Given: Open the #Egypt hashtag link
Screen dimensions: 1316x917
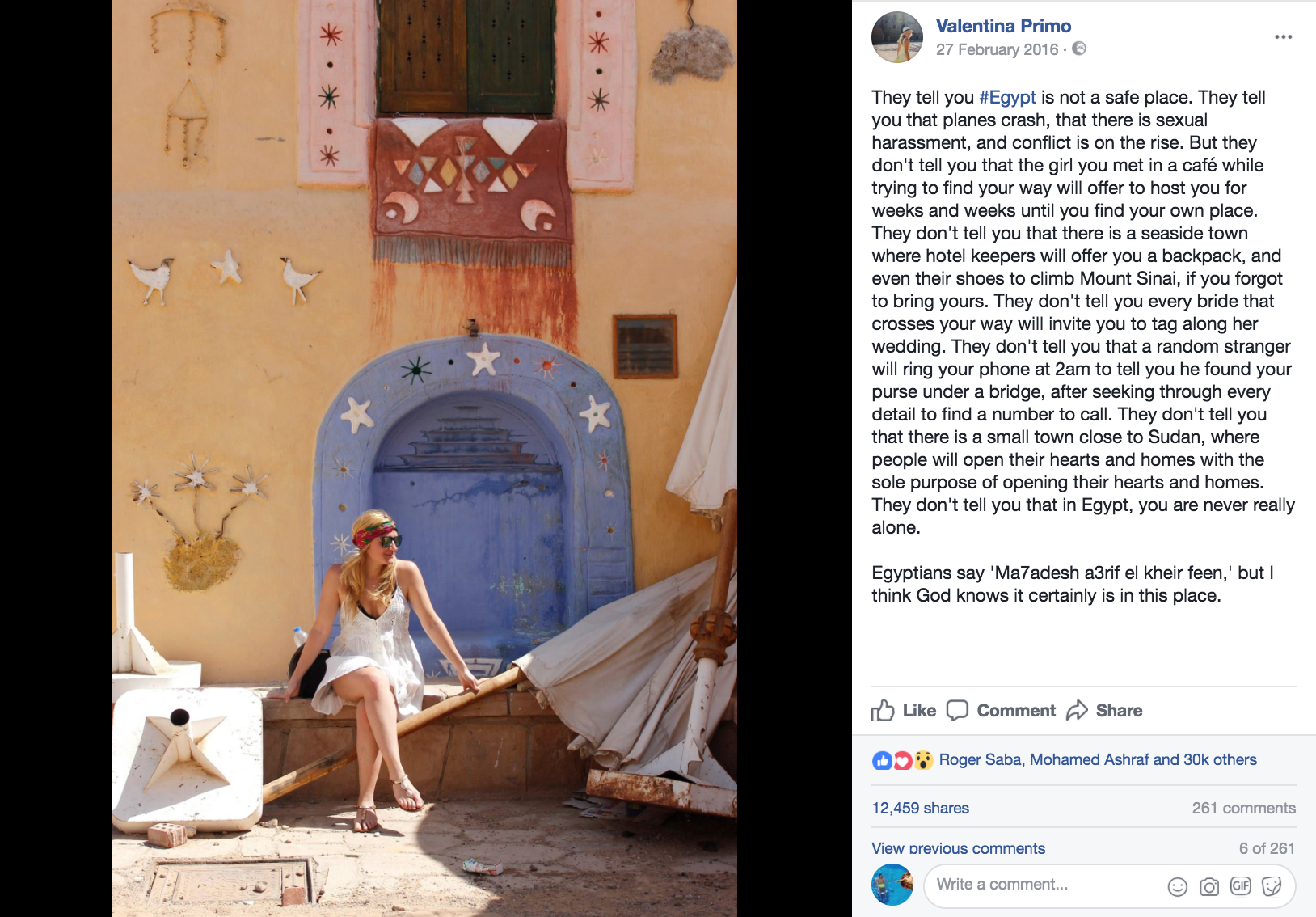Looking at the screenshot, I should (x=1007, y=97).
